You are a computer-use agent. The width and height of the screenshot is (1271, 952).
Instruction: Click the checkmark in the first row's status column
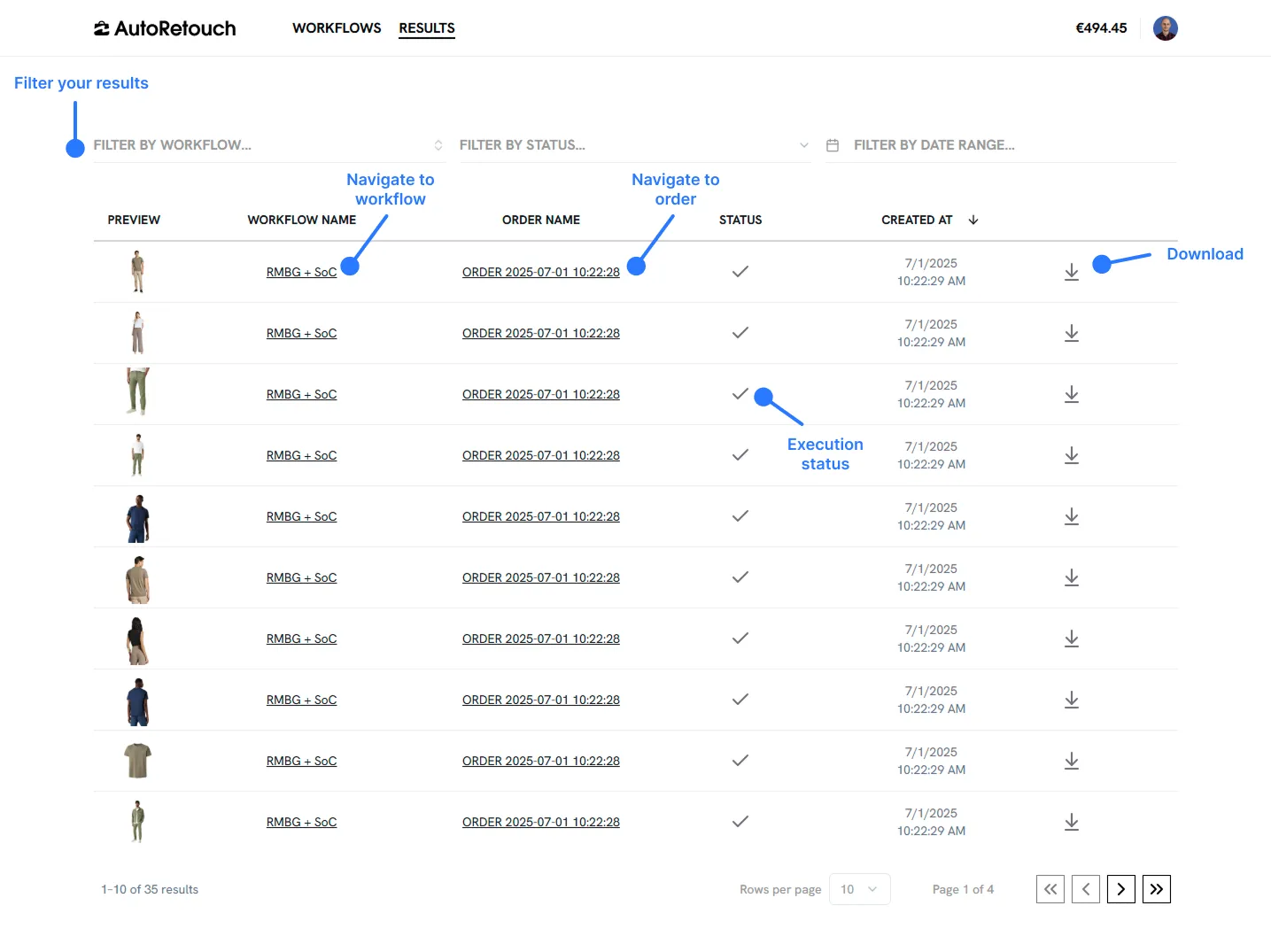coord(740,272)
